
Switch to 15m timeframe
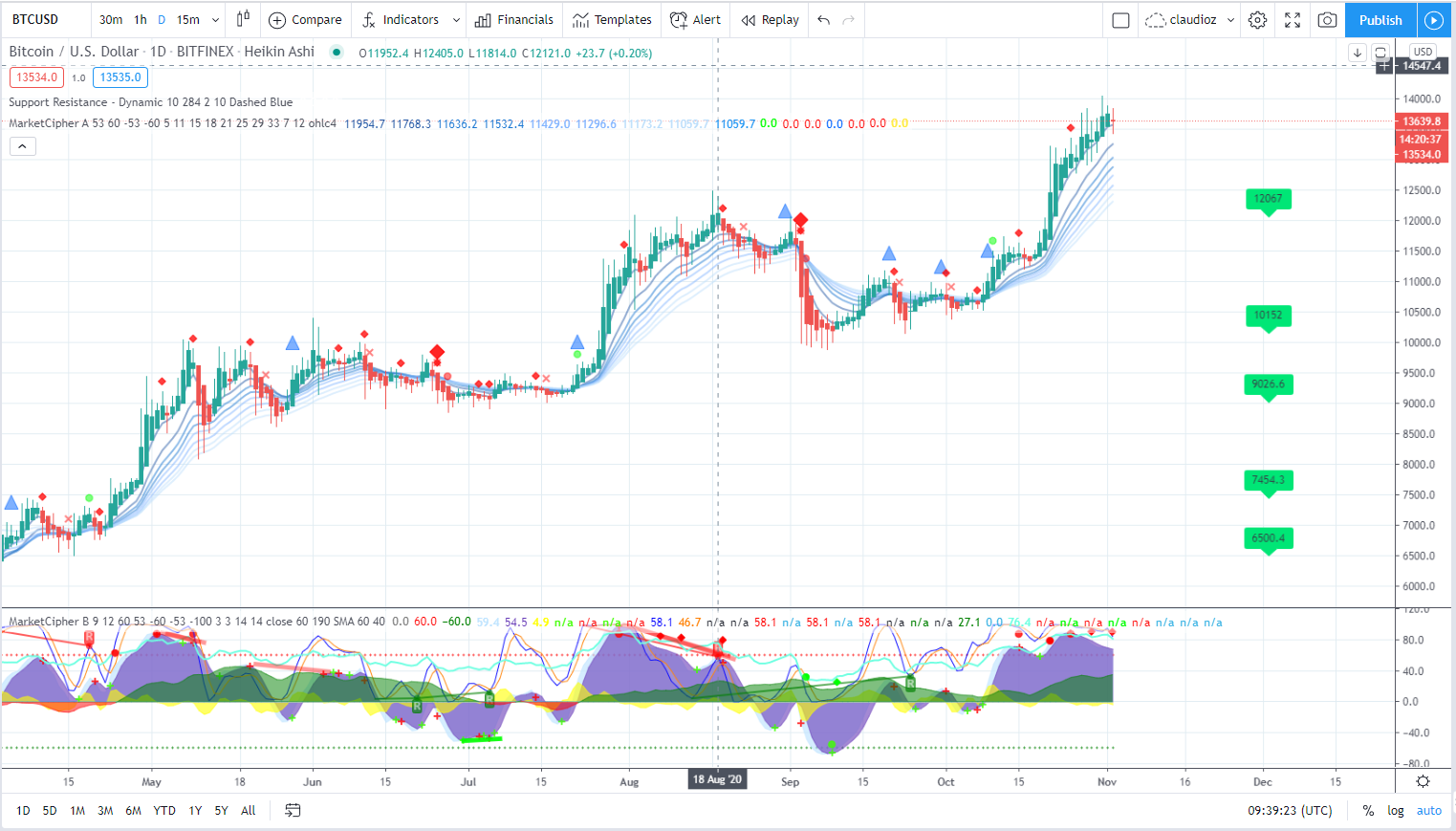(x=188, y=19)
